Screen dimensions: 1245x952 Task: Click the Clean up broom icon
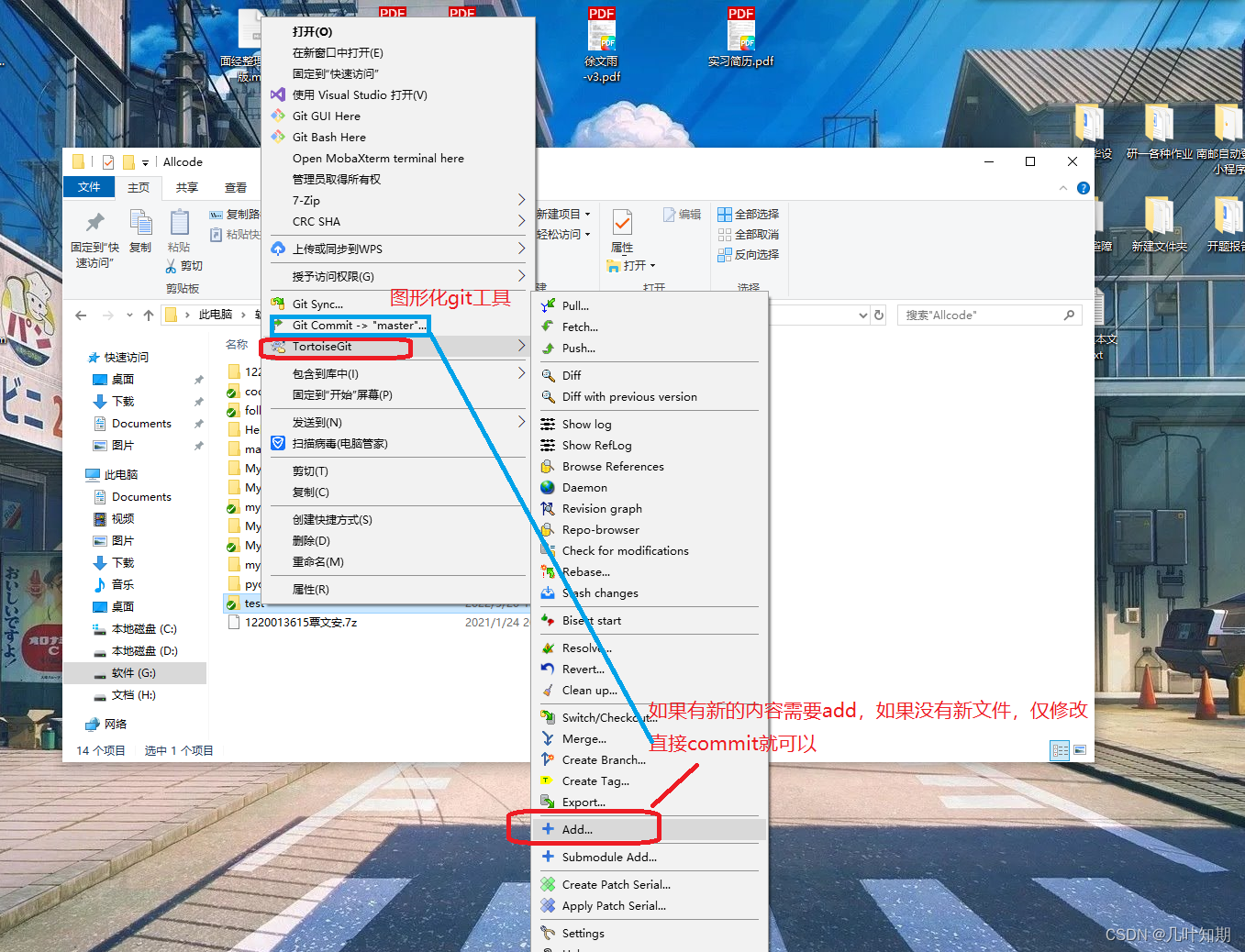pyautogui.click(x=548, y=690)
